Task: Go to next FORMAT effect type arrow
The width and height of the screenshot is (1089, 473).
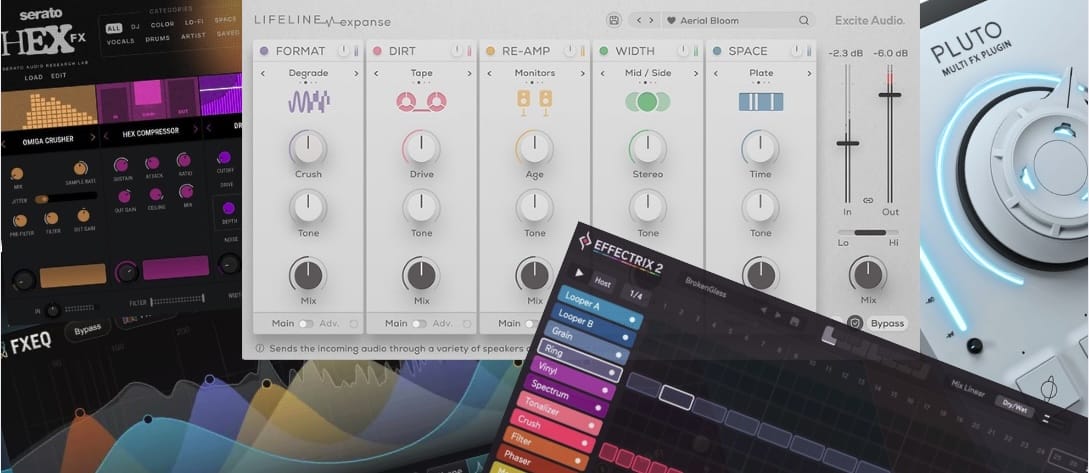Action: 356,73
